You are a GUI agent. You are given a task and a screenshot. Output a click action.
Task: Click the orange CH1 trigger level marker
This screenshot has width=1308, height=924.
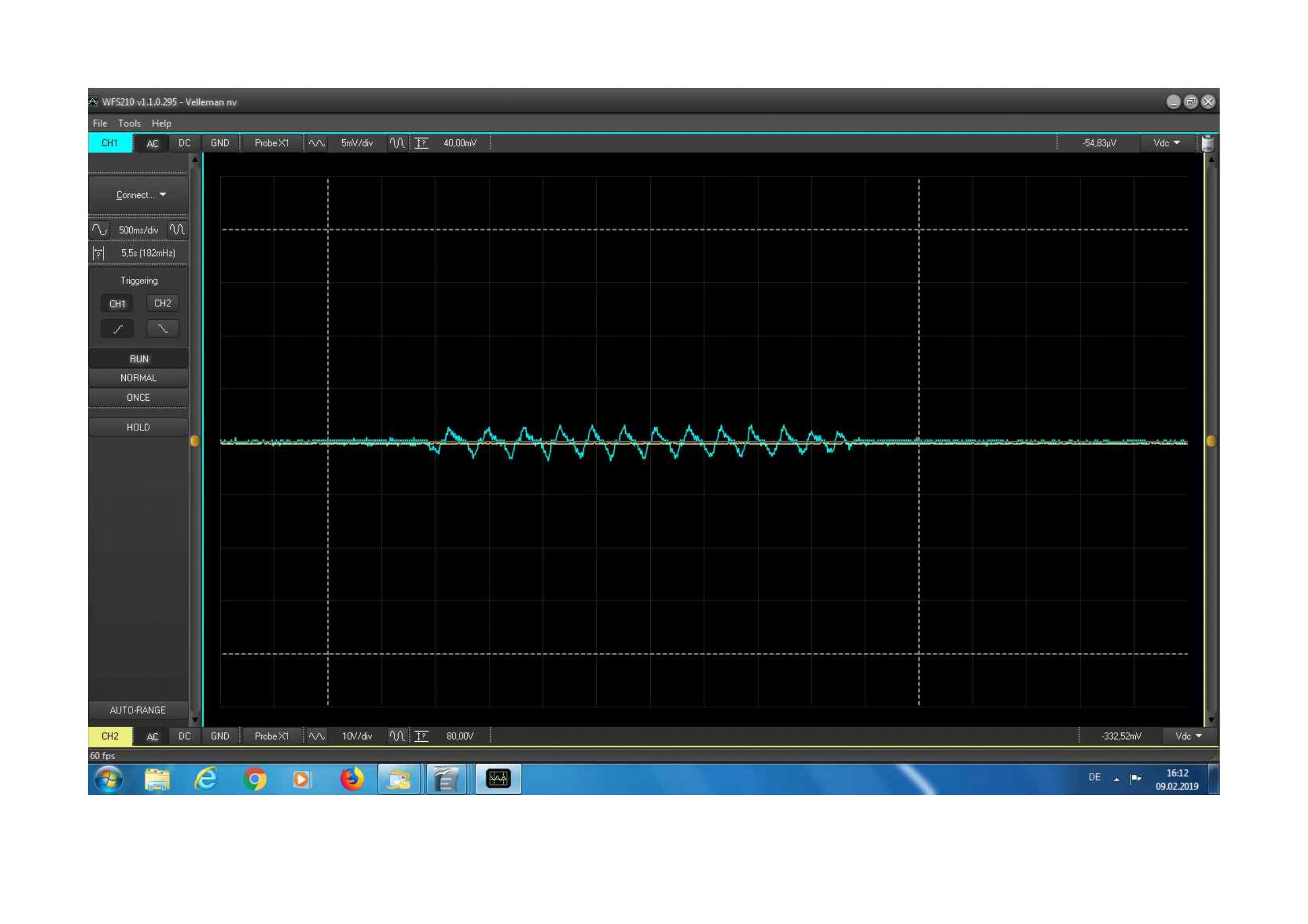pyautogui.click(x=194, y=441)
